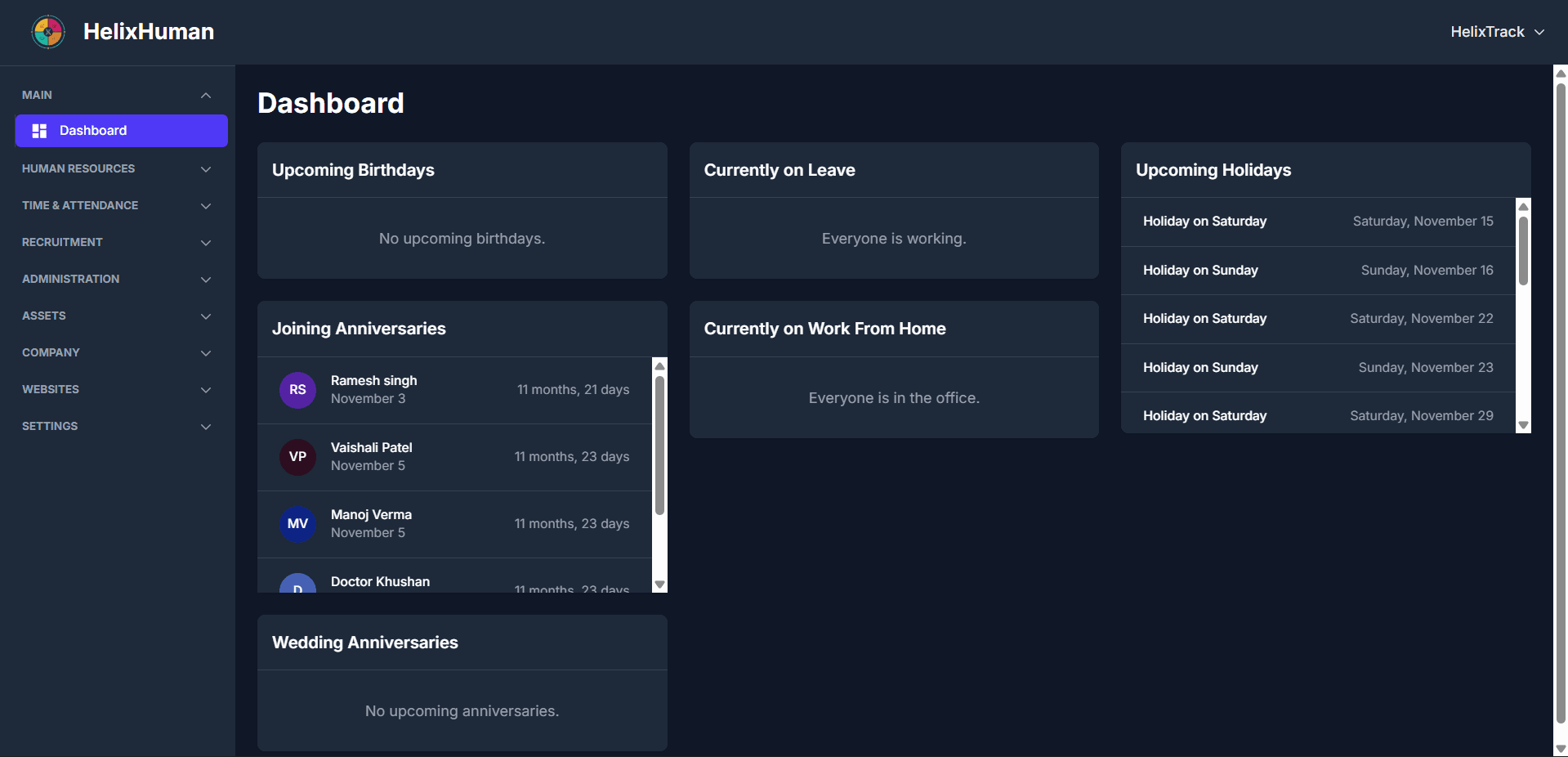The width and height of the screenshot is (1568, 757).
Task: Open the RECRUITMENT menu section
Action: click(117, 243)
